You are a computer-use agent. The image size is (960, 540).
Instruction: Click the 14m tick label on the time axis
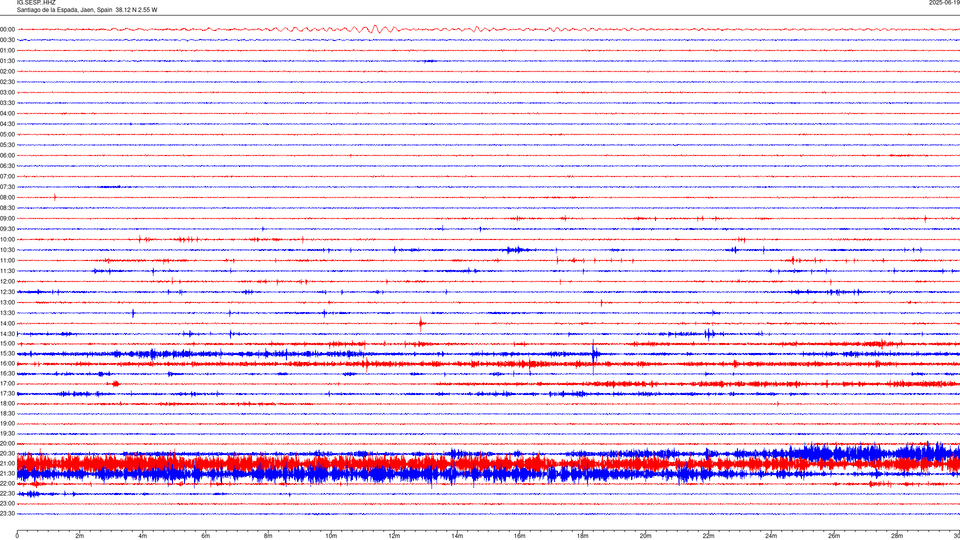click(457, 536)
